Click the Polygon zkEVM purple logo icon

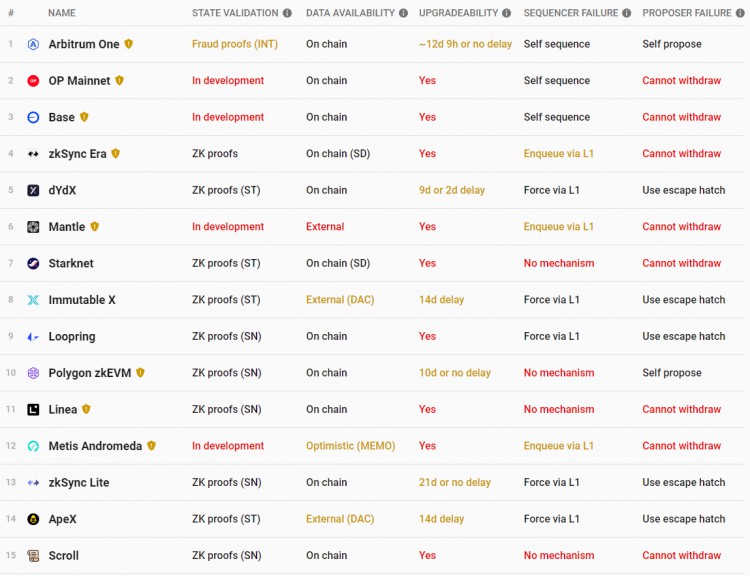33,373
